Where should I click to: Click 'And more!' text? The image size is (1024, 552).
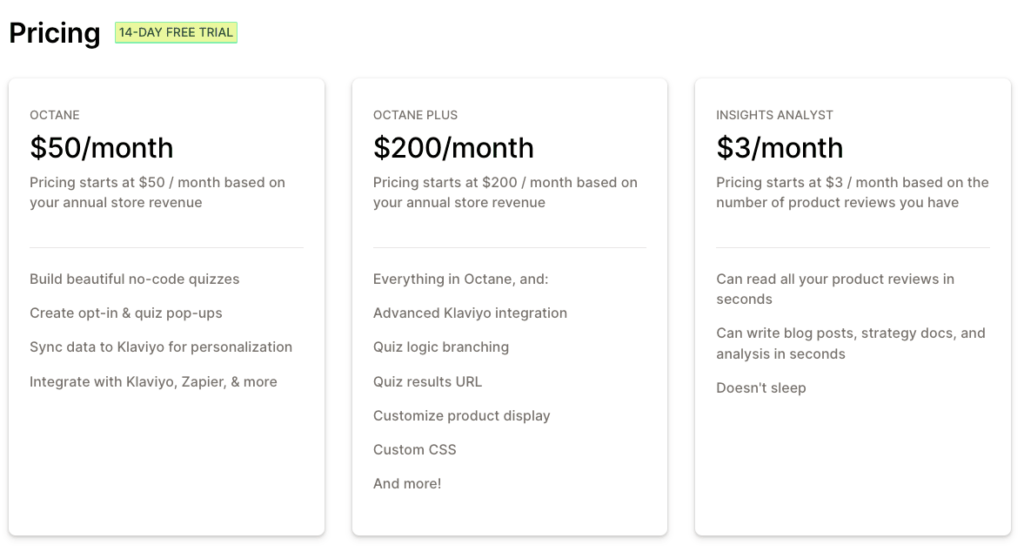(x=407, y=483)
